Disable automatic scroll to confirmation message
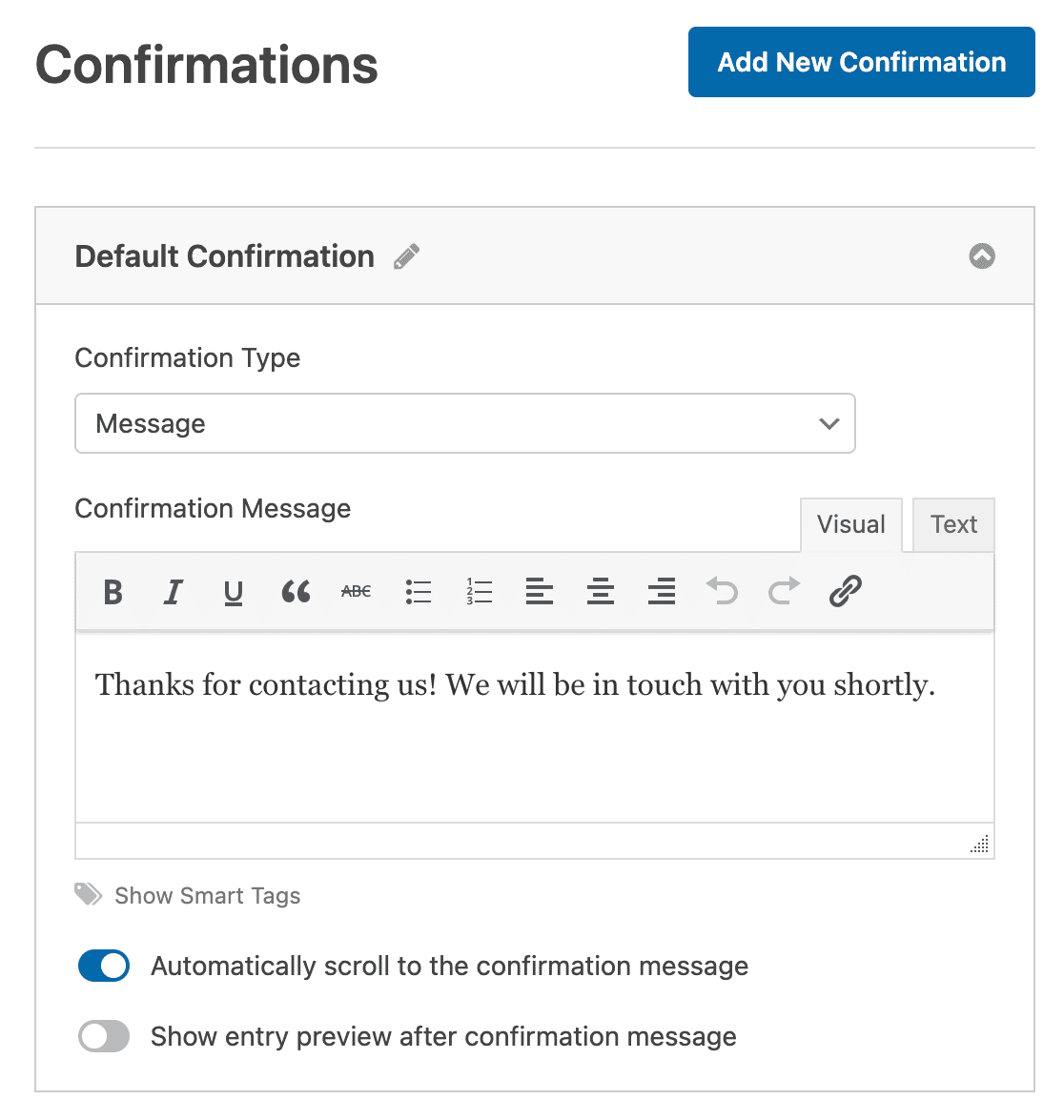Image resolution: width=1064 pixels, height=1120 pixels. point(104,966)
